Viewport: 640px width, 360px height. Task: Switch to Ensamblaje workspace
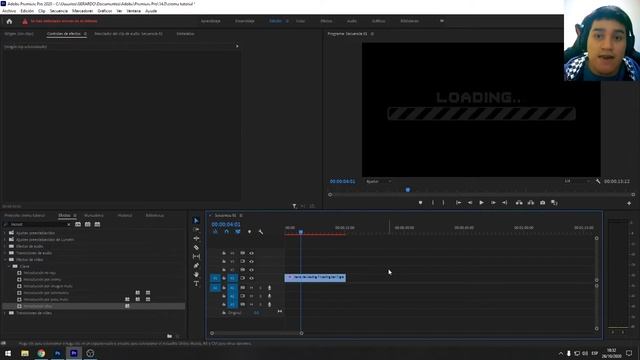coord(245,21)
